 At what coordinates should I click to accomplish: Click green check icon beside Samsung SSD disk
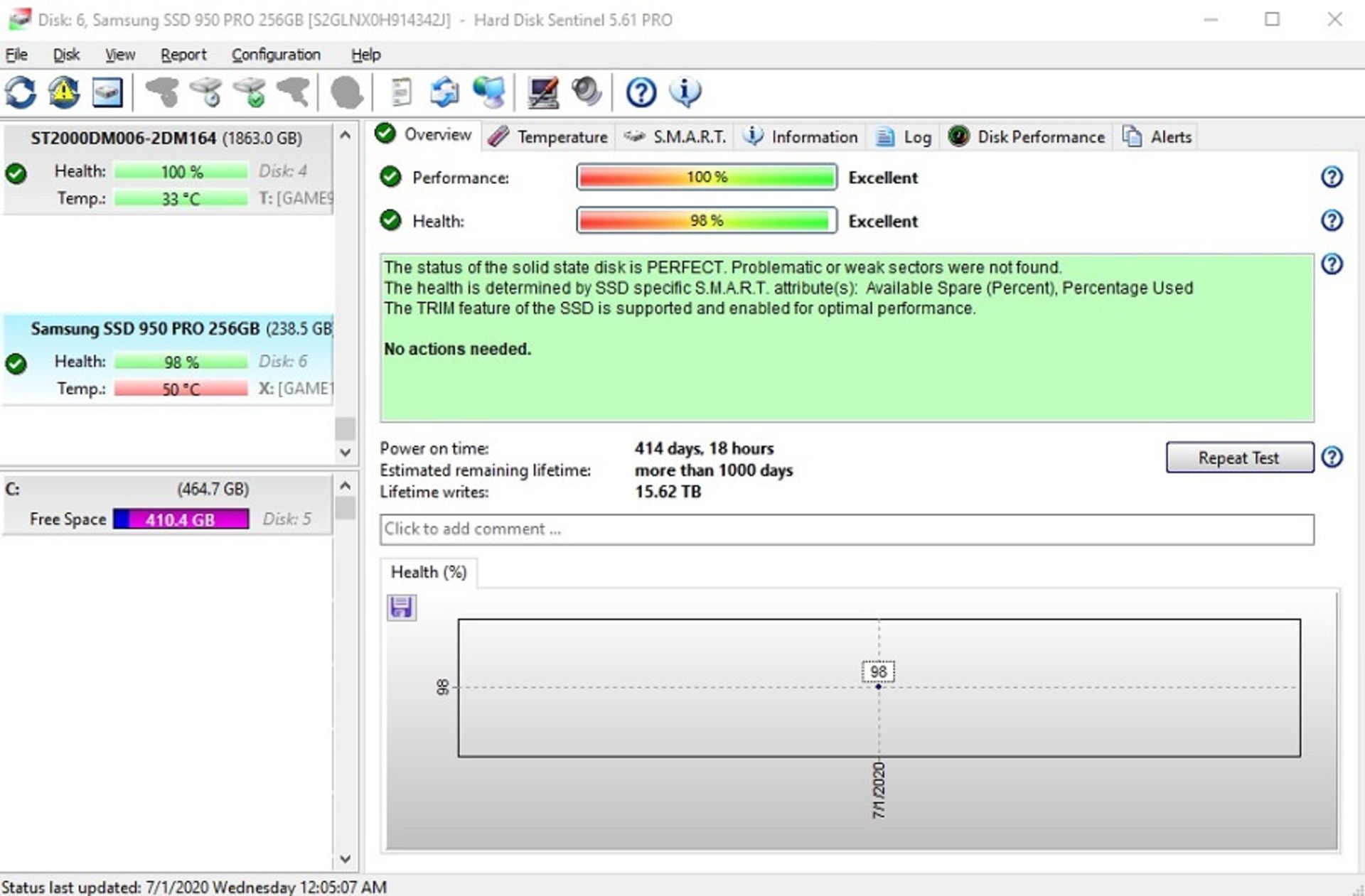(16, 364)
